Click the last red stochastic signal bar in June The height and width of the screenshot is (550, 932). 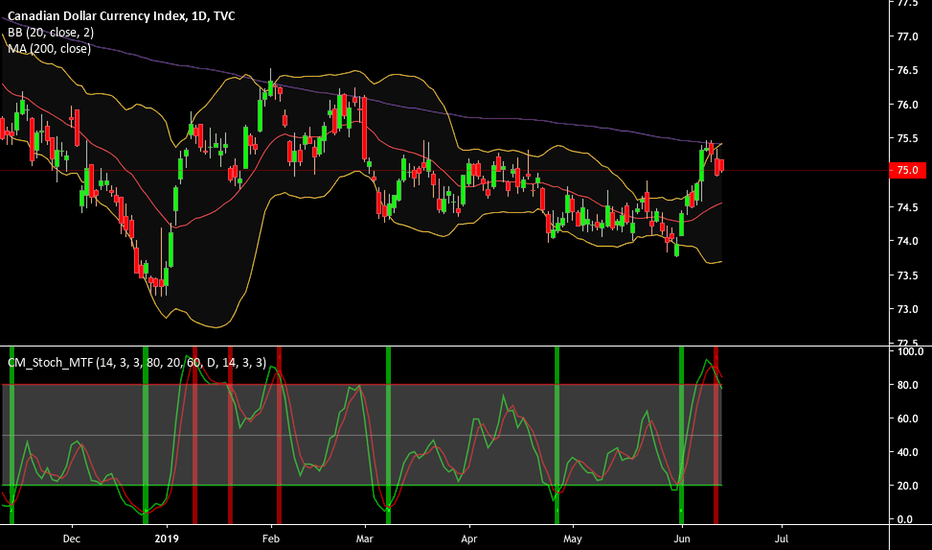(x=716, y=435)
